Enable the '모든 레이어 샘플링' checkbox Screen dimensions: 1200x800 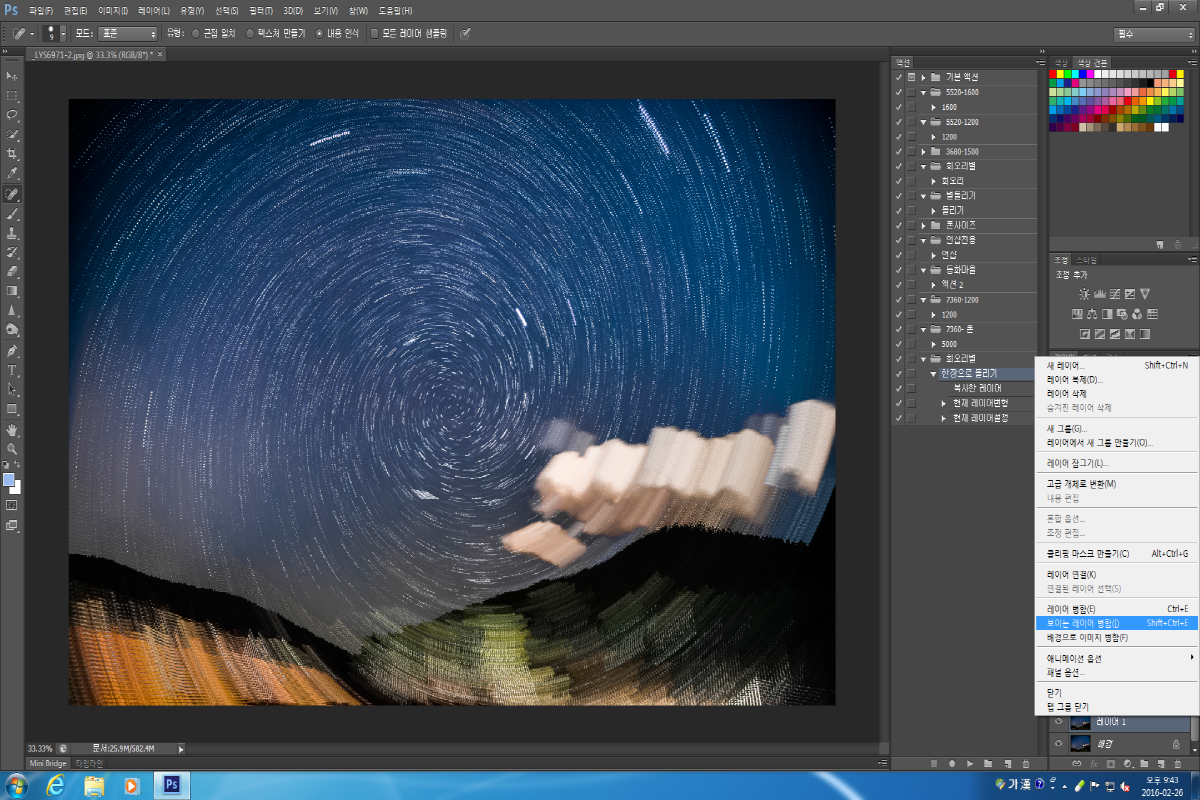(x=375, y=33)
